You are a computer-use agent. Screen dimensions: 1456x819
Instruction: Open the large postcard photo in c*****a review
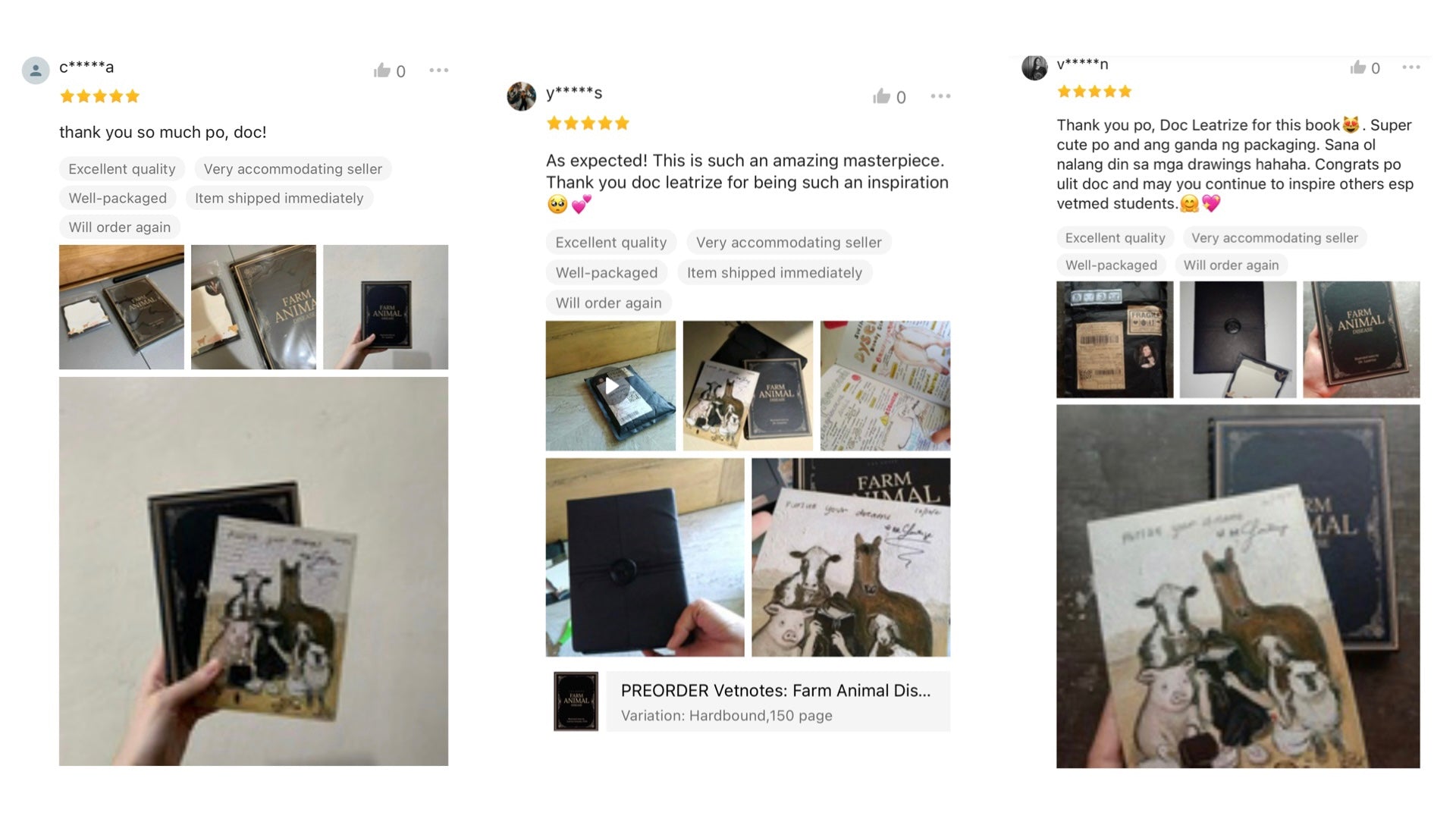tap(253, 571)
